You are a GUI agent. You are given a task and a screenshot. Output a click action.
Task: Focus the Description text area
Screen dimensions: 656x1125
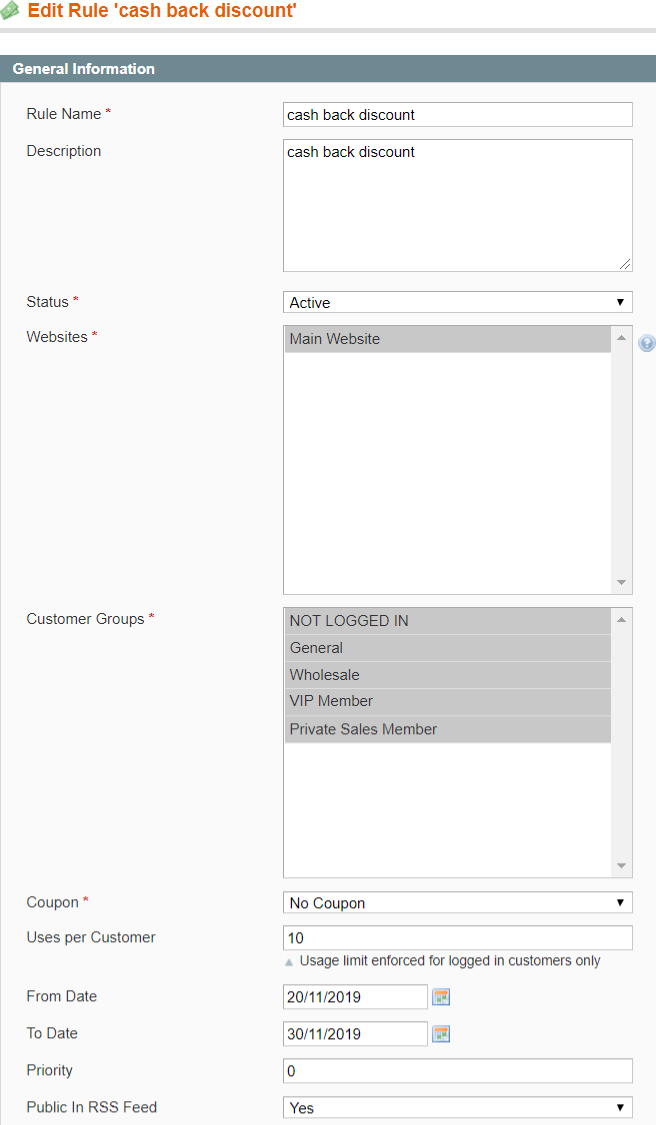[x=457, y=205]
